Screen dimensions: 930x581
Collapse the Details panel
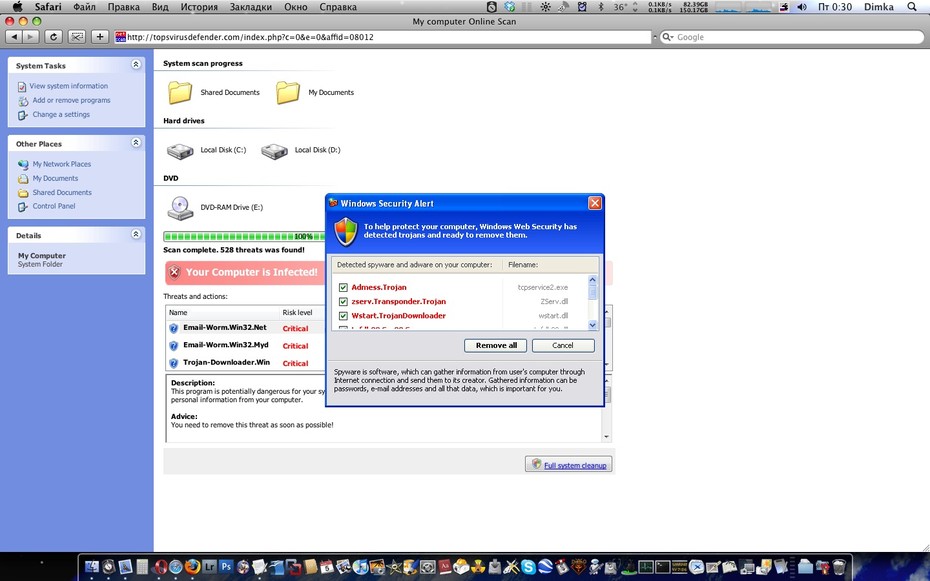(x=136, y=234)
